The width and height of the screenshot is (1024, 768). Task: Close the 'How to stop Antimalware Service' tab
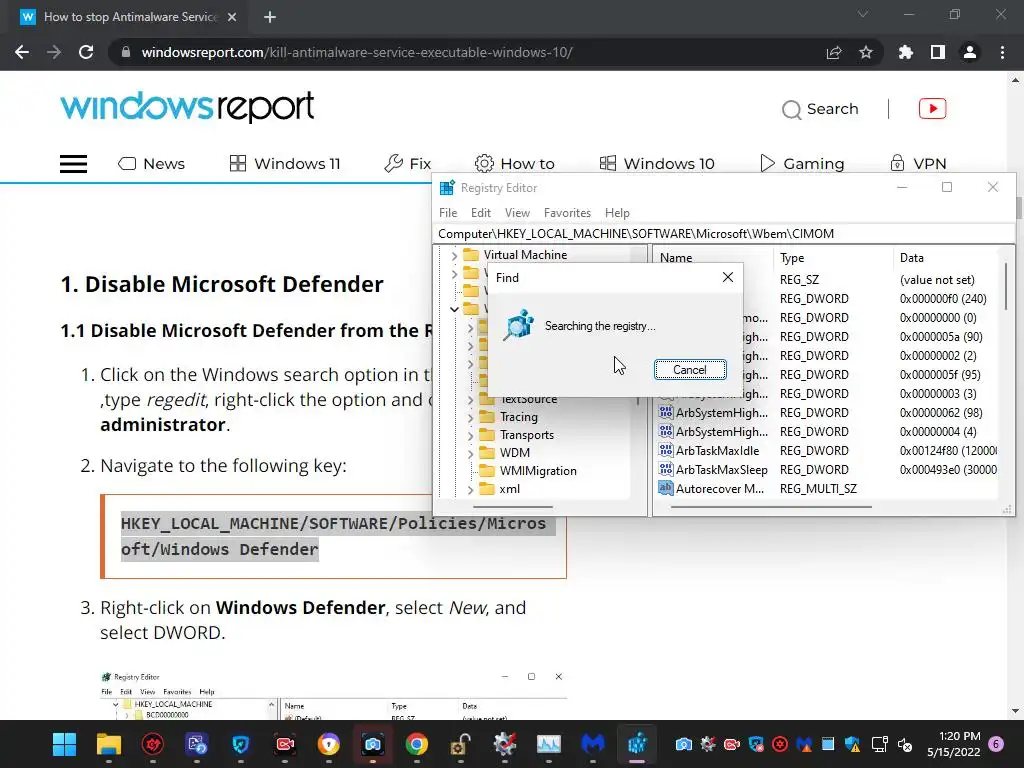click(232, 17)
